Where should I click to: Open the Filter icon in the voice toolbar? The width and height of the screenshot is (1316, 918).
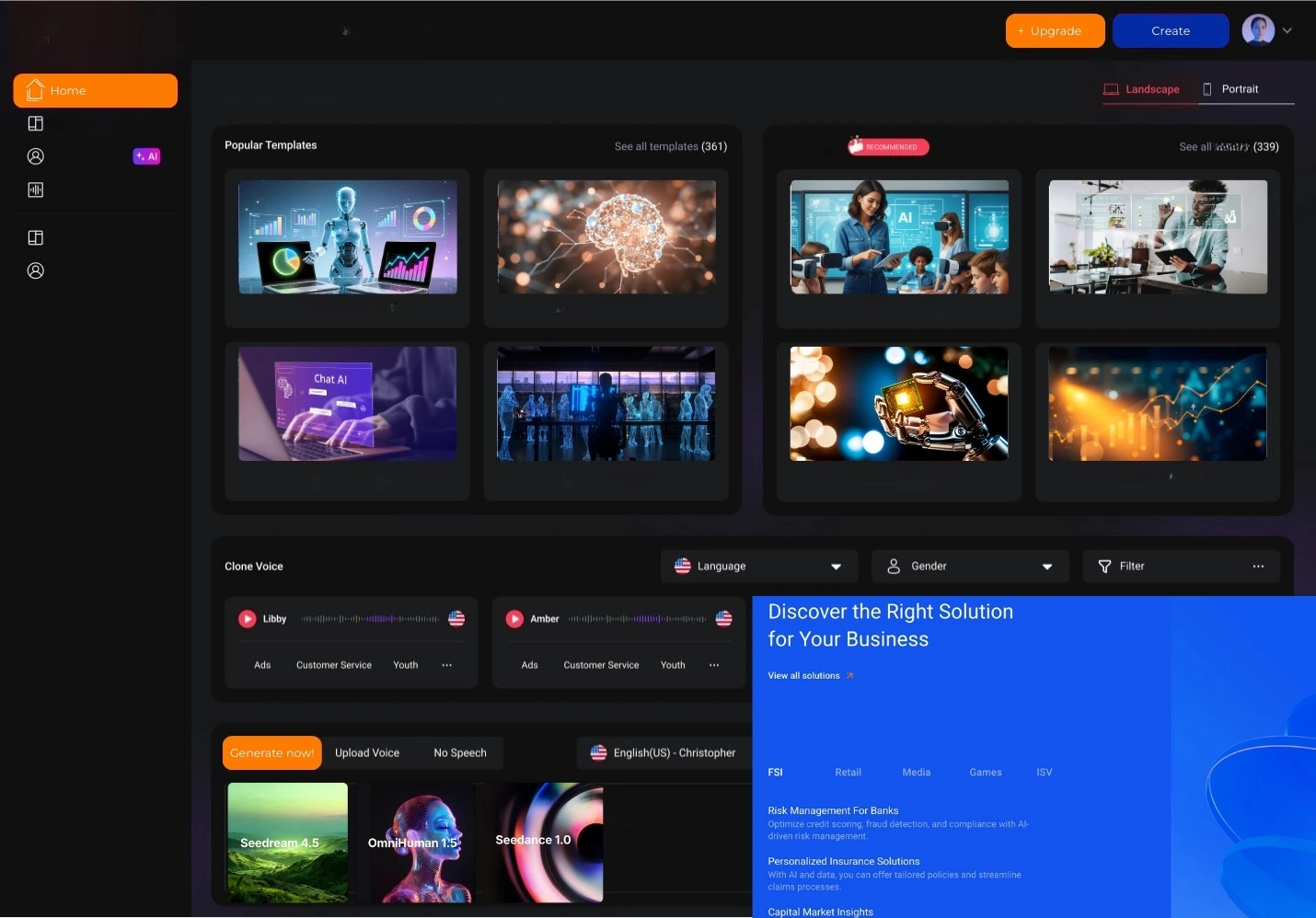(x=1103, y=566)
